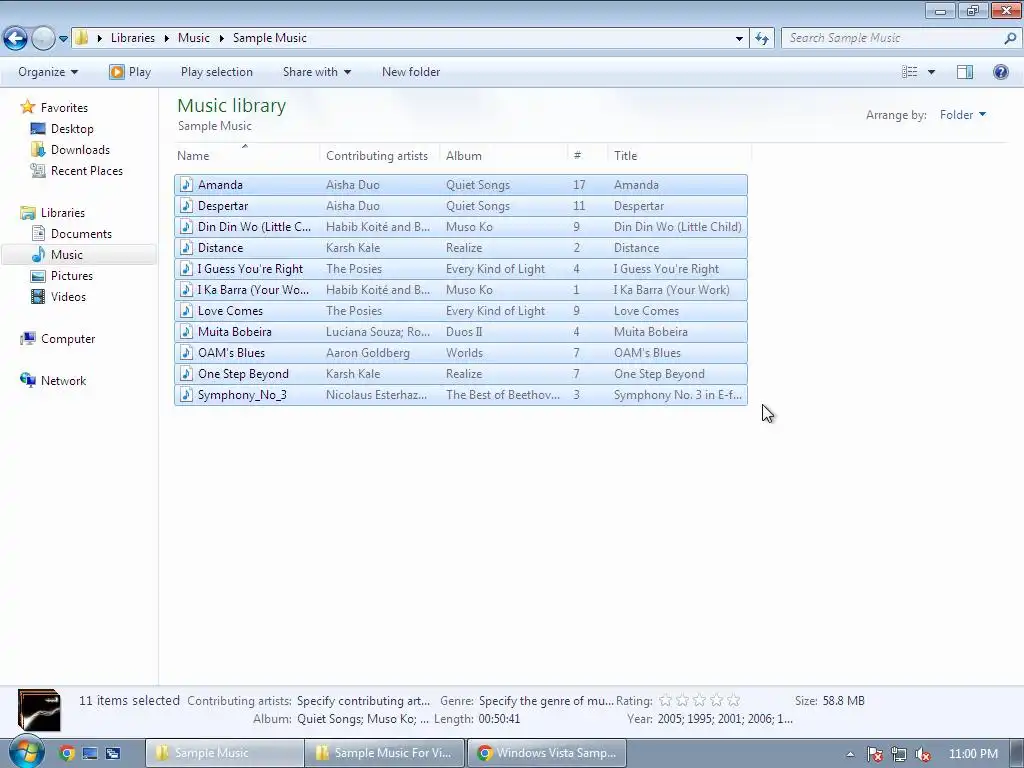Screen dimensions: 1024x768
Task: Go back with the Back arrow button
Action: pos(16,39)
